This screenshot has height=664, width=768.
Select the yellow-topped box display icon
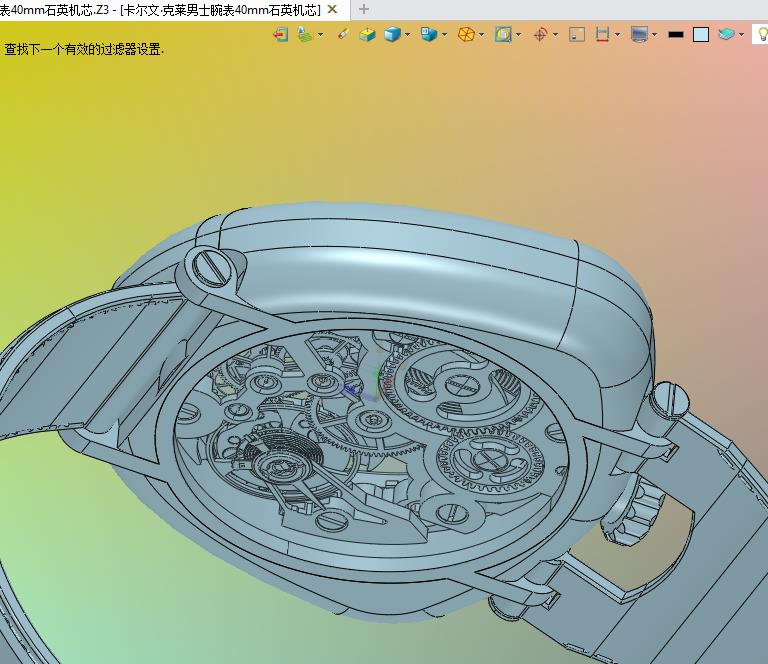click(367, 34)
